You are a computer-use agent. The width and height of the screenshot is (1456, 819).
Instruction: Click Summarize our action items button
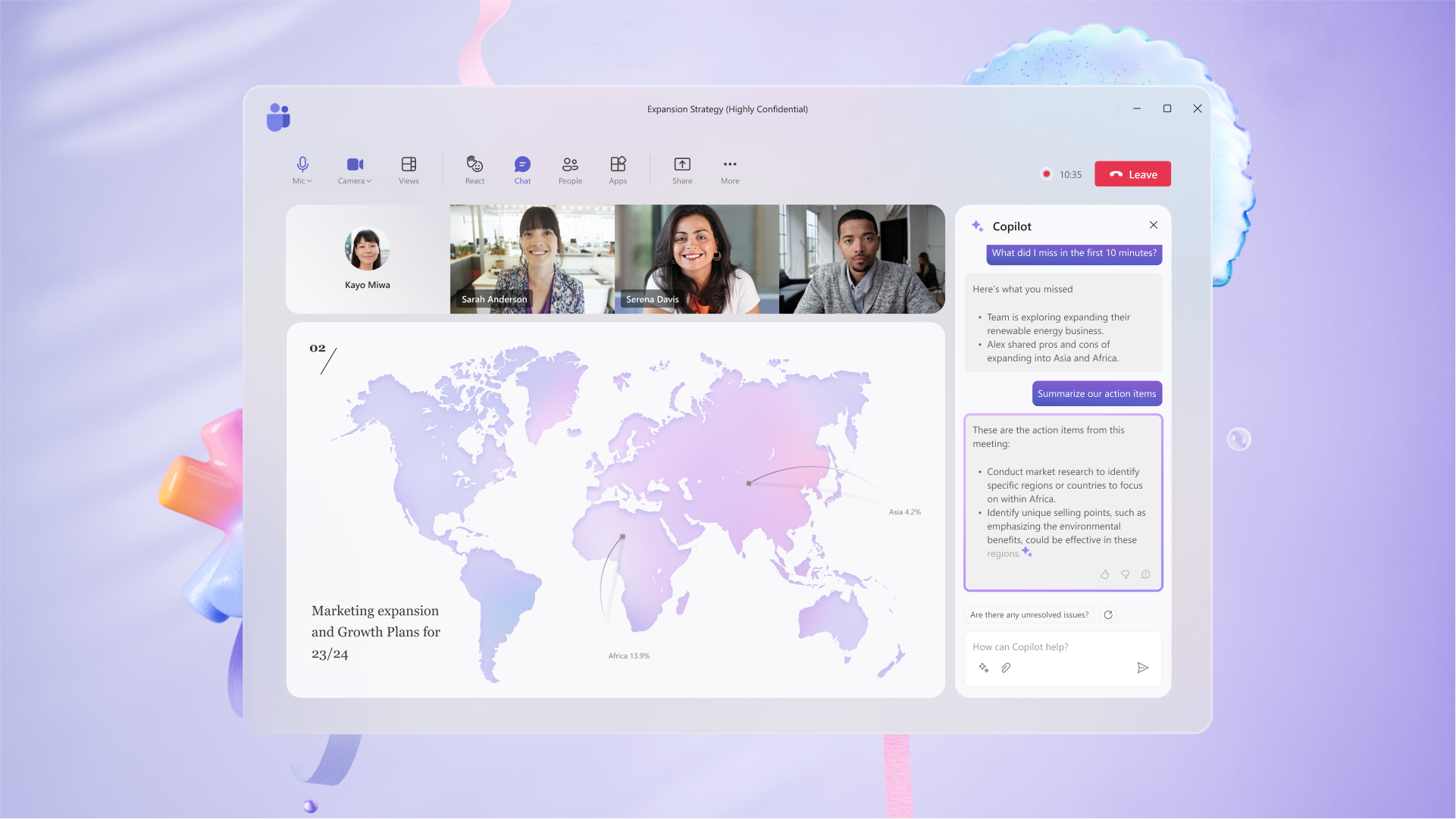[x=1096, y=393]
